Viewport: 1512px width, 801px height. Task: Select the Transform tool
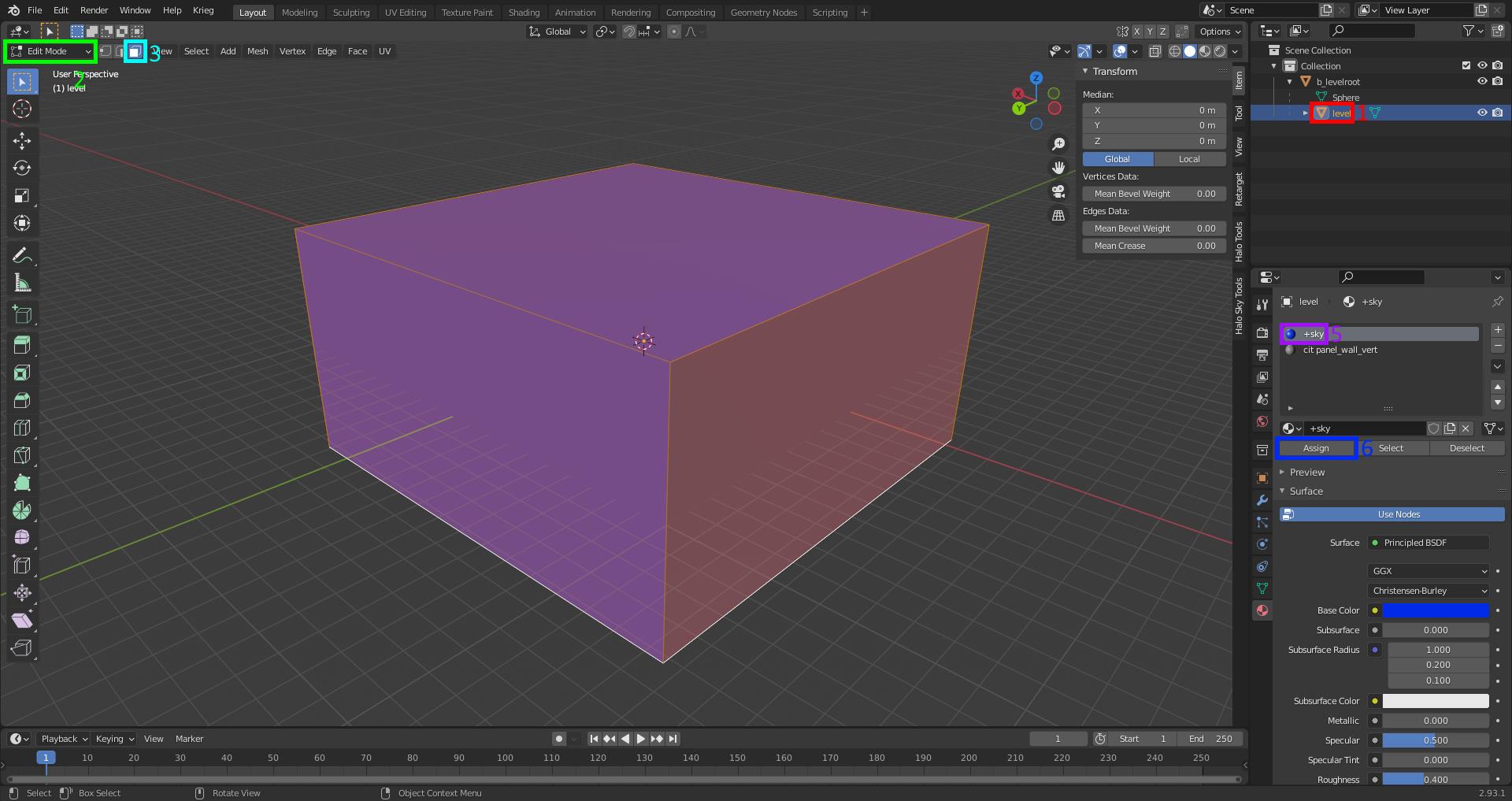coord(22,223)
